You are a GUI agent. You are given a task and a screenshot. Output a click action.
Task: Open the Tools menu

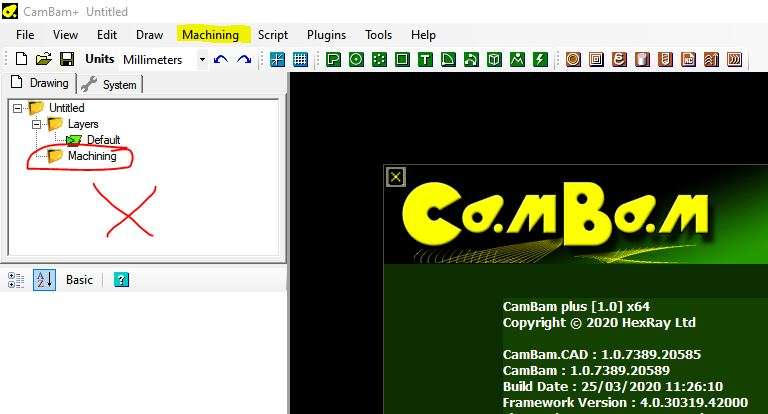pos(378,35)
